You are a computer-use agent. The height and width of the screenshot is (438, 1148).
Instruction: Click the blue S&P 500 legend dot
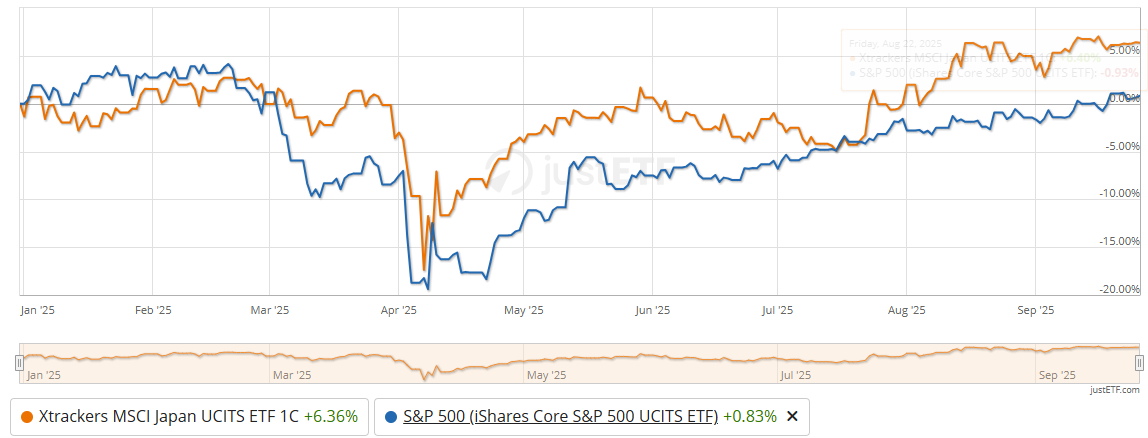(x=390, y=417)
